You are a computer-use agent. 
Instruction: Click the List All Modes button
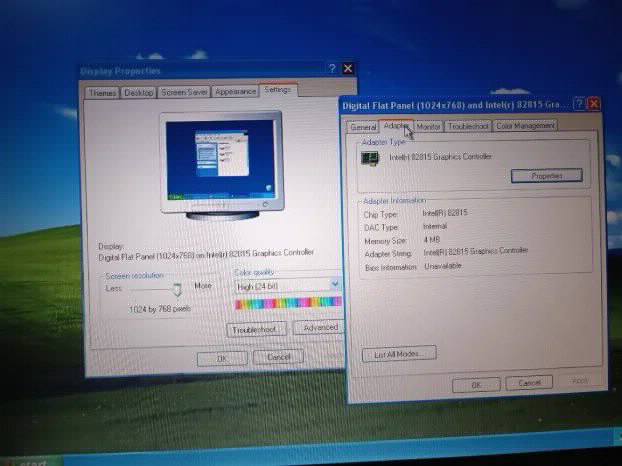click(399, 354)
